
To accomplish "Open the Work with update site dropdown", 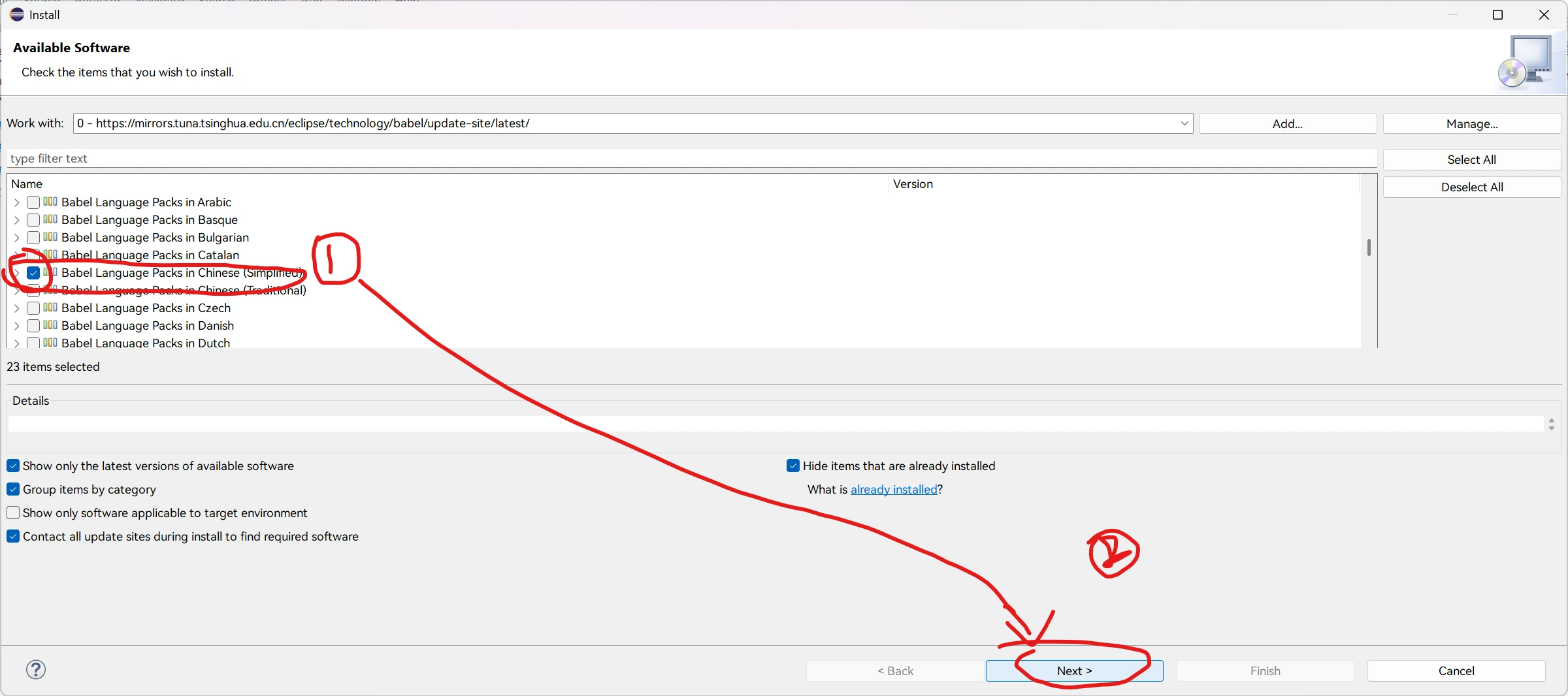I will coord(1184,123).
